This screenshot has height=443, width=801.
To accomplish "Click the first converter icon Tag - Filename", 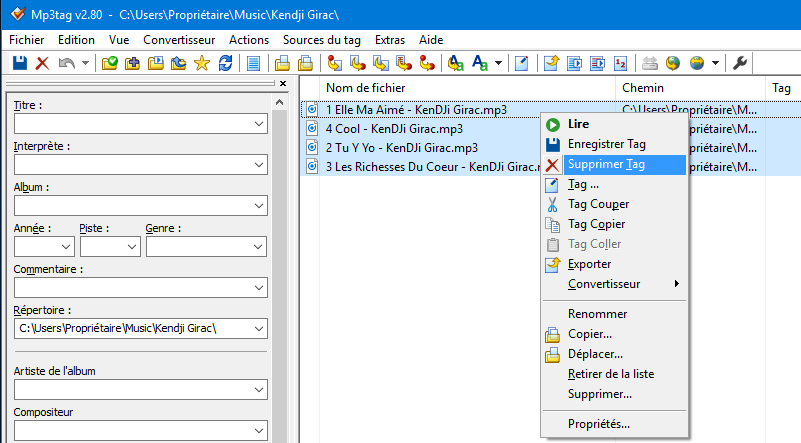I will pos(335,63).
